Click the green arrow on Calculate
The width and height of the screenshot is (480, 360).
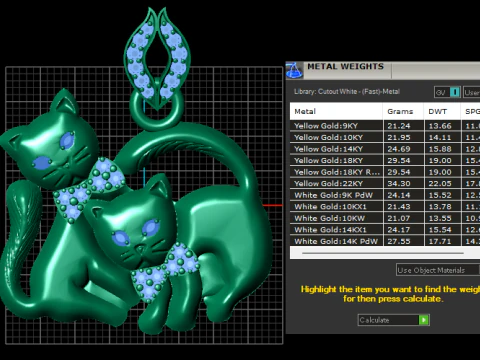pos(424,320)
